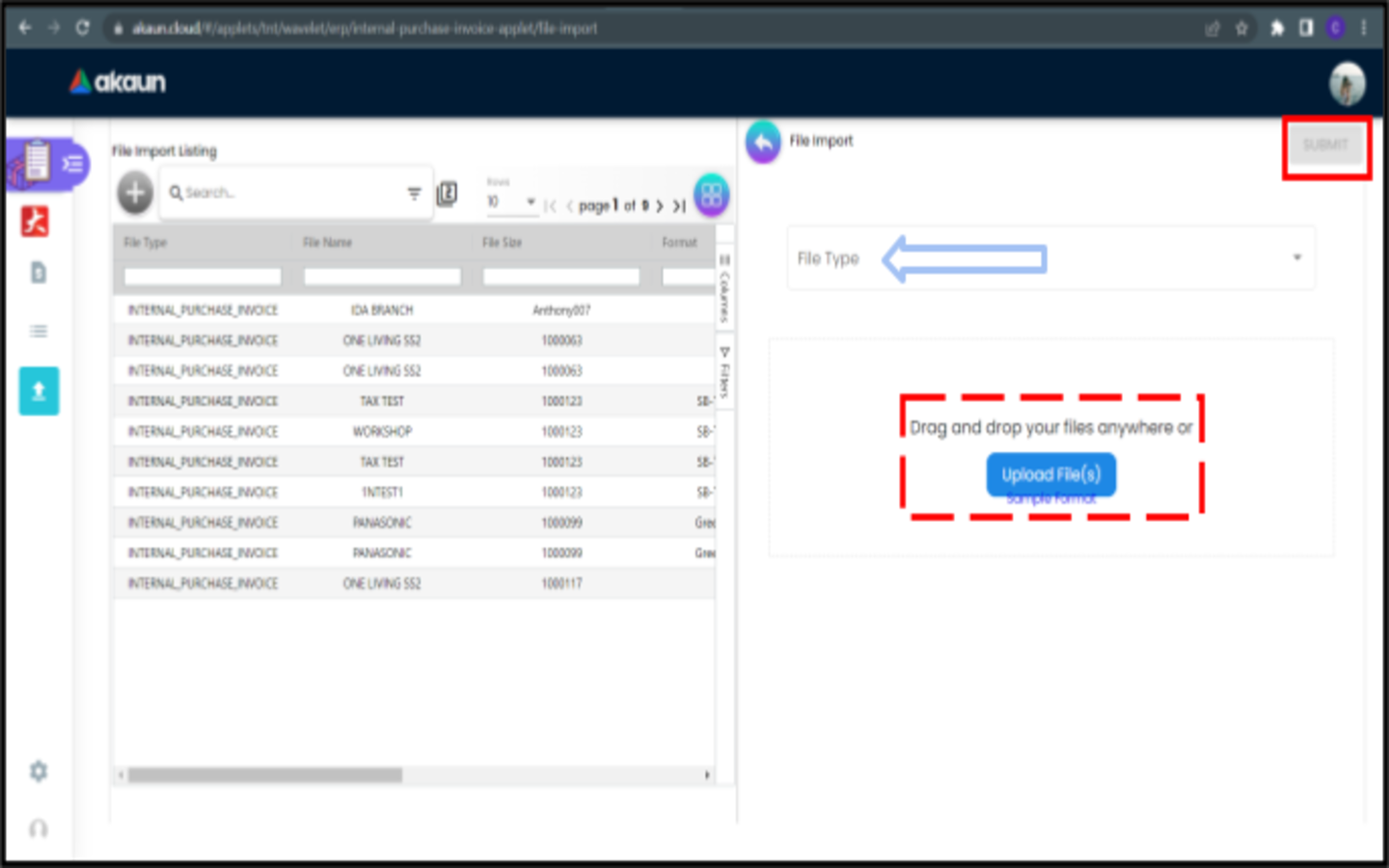This screenshot has width=1389, height=868.
Task: Select the WORKSHOP file name cell
Action: [x=382, y=432]
